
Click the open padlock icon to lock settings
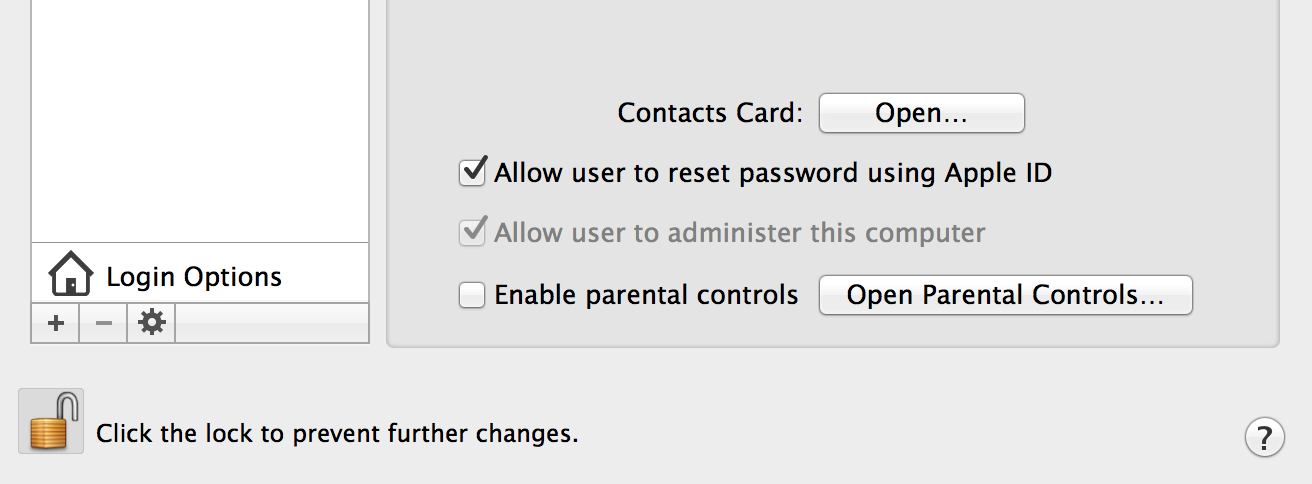point(51,421)
